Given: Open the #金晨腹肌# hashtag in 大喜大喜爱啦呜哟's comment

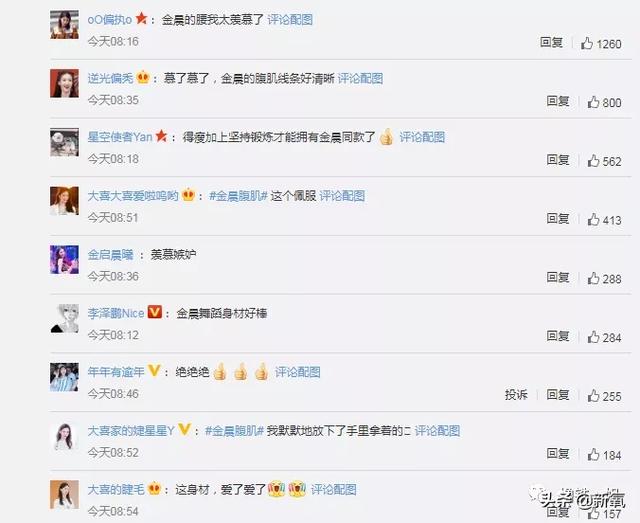Looking at the screenshot, I should point(238,196).
